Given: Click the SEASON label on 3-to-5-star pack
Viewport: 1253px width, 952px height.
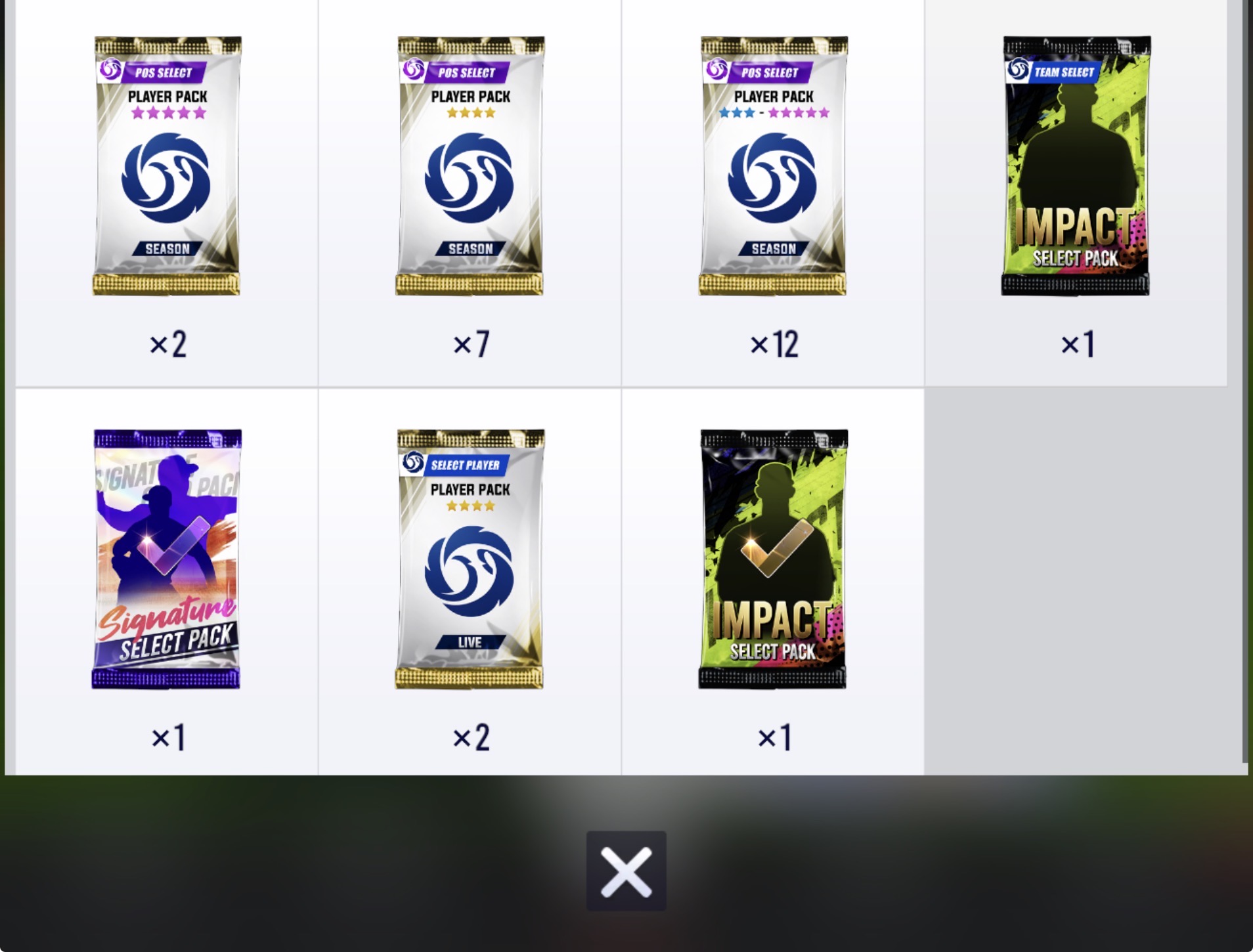Looking at the screenshot, I should point(774,249).
